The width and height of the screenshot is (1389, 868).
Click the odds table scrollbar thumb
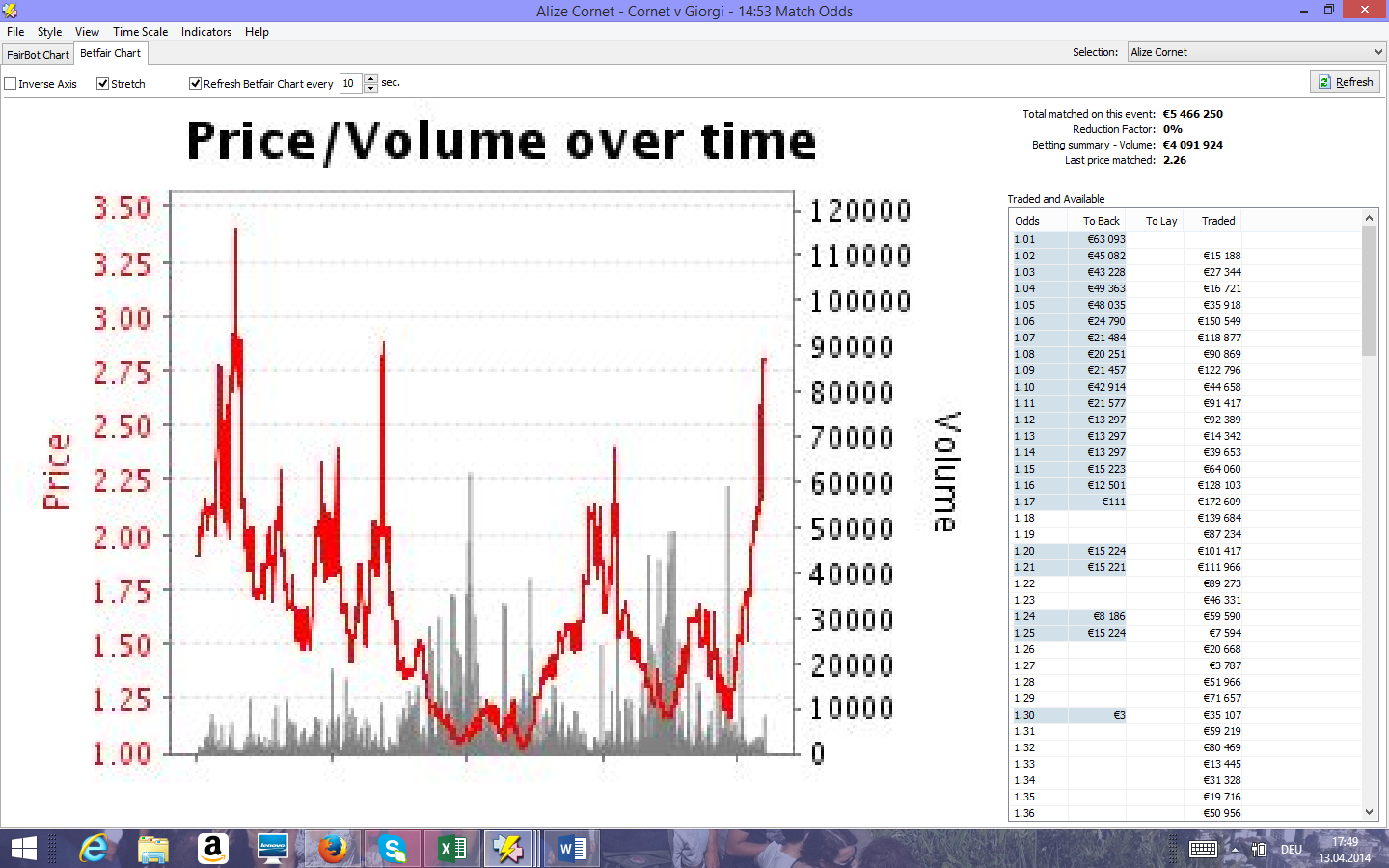pyautogui.click(x=1370, y=291)
